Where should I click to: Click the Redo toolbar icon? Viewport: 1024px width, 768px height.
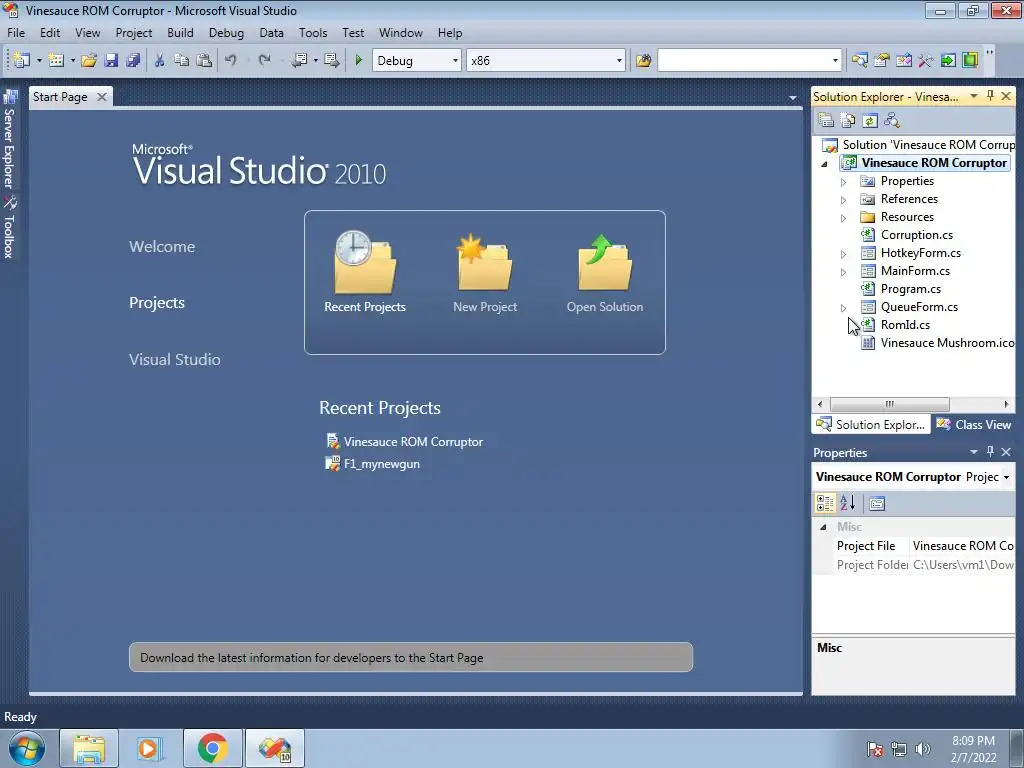pos(264,60)
